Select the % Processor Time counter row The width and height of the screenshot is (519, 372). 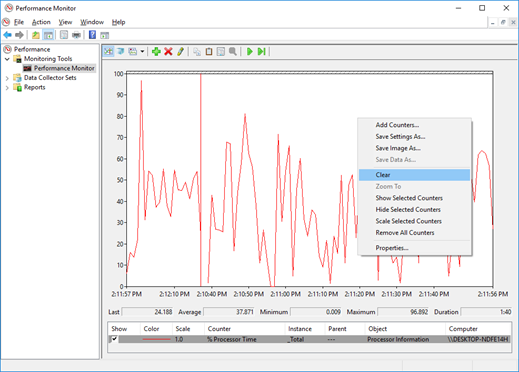pyautogui.click(x=310, y=339)
